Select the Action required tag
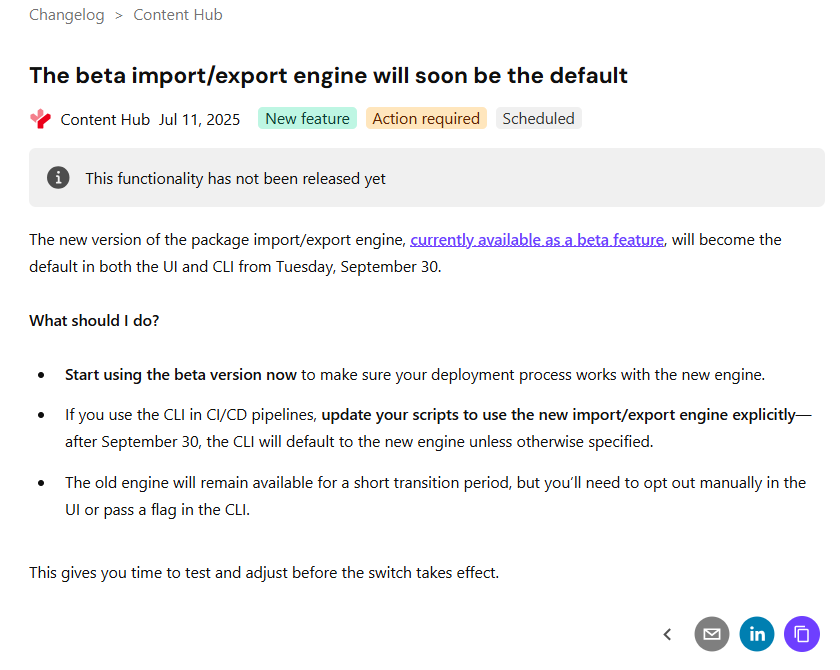The image size is (840, 670). tap(426, 119)
